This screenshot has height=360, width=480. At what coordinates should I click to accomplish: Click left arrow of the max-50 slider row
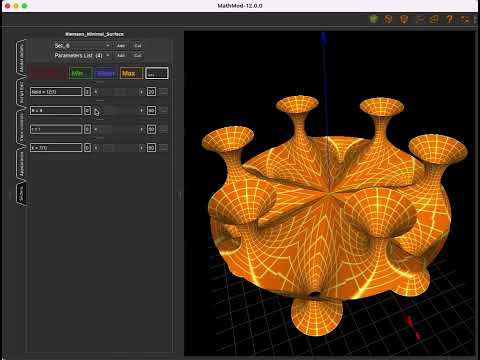(96, 129)
